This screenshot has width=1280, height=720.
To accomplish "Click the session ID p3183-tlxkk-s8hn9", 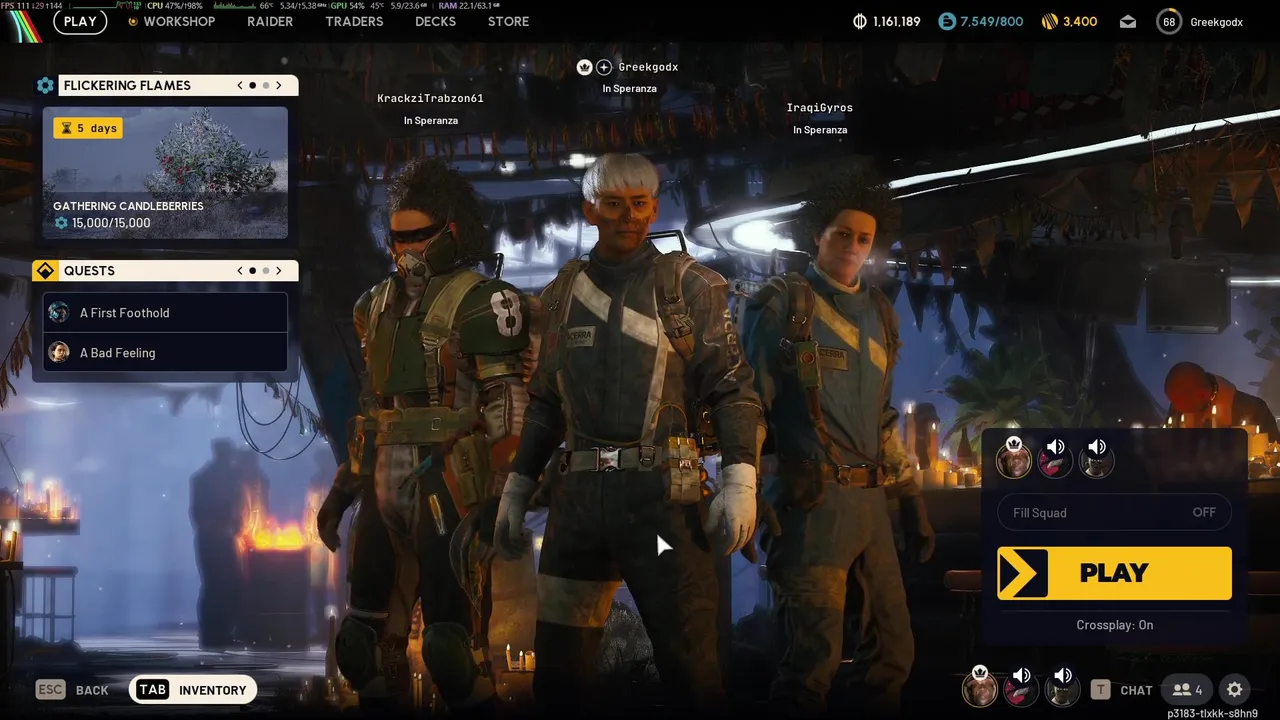I will [x=1212, y=714].
